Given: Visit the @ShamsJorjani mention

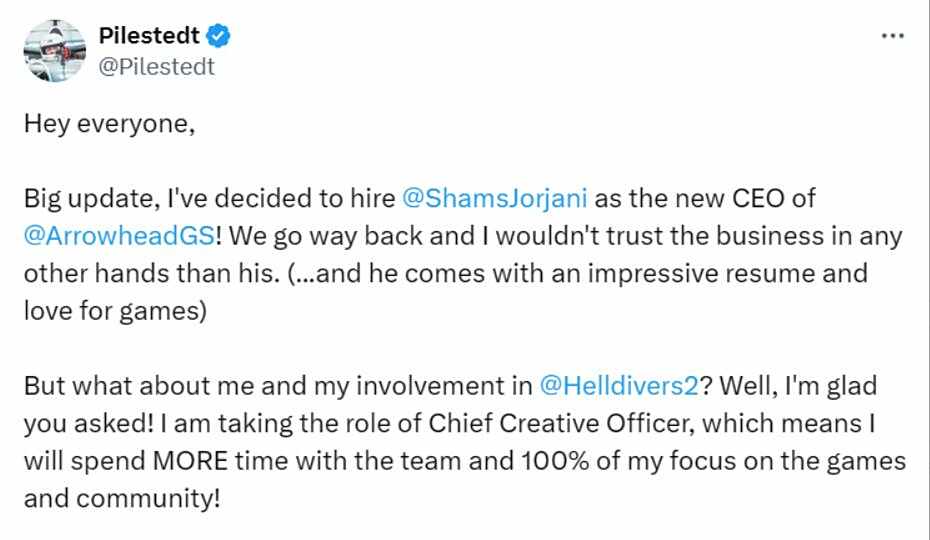Looking at the screenshot, I should tap(495, 198).
